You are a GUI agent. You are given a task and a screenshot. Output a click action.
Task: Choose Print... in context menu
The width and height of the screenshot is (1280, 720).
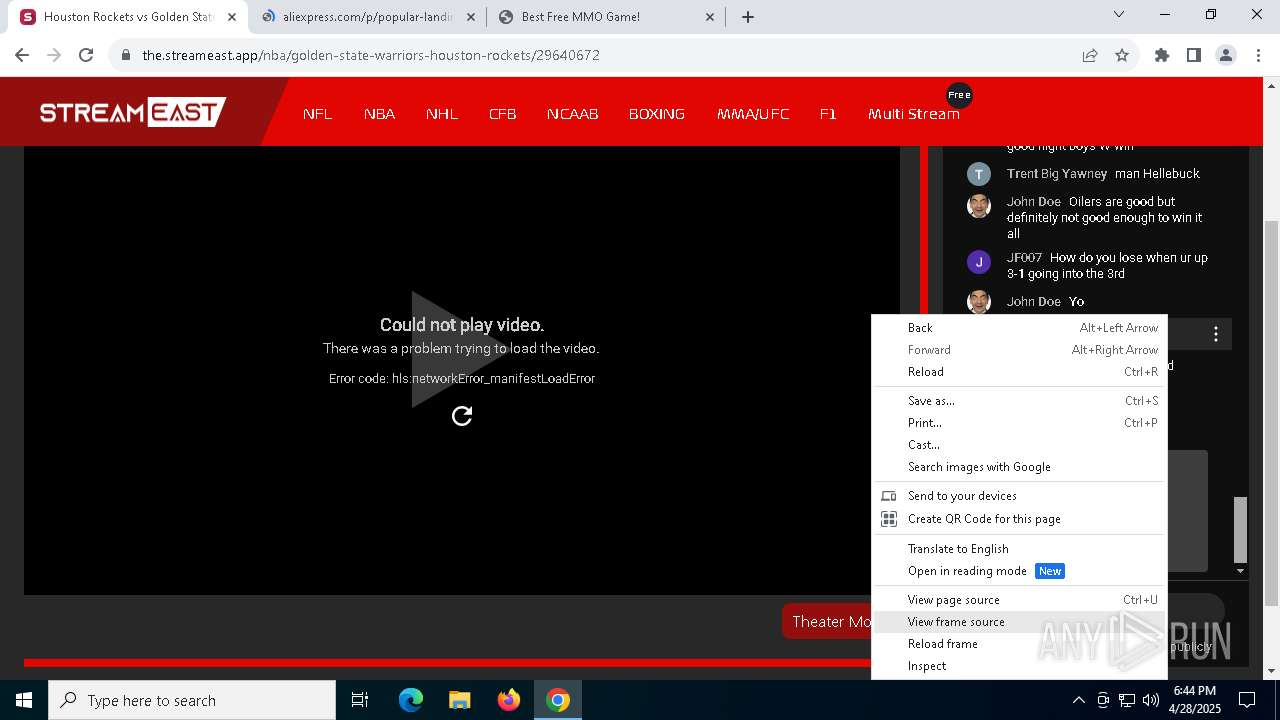(x=1019, y=423)
